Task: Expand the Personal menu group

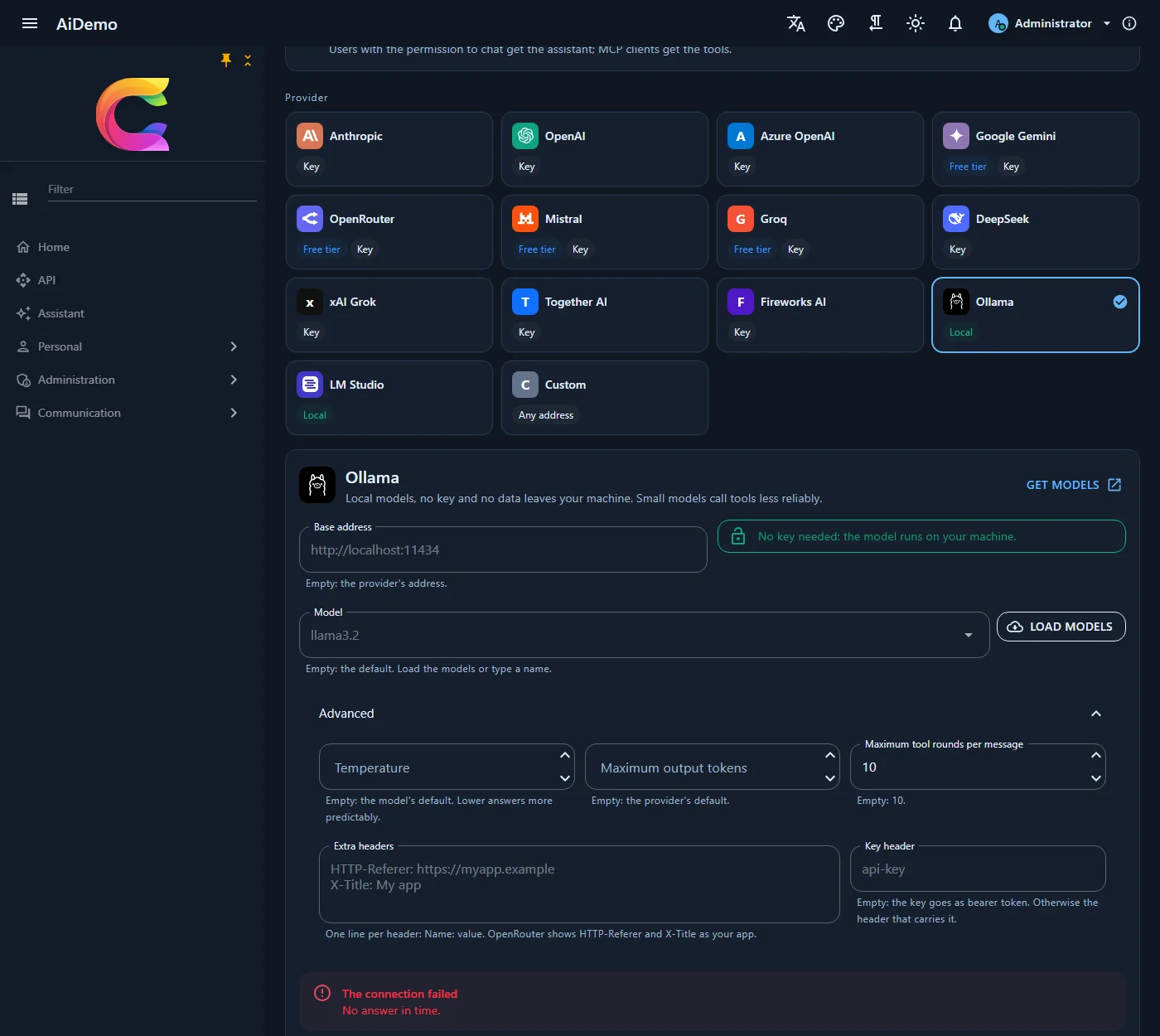Action: coord(133,346)
